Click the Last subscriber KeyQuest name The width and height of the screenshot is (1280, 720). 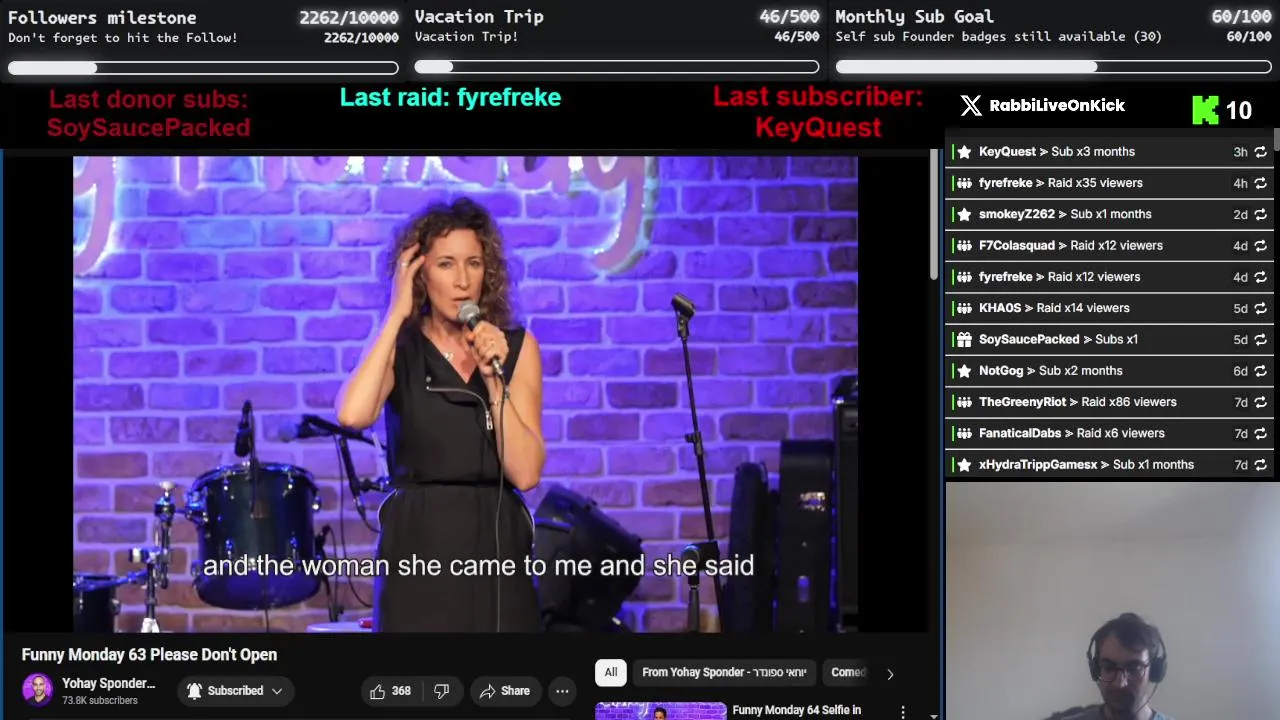tap(818, 127)
